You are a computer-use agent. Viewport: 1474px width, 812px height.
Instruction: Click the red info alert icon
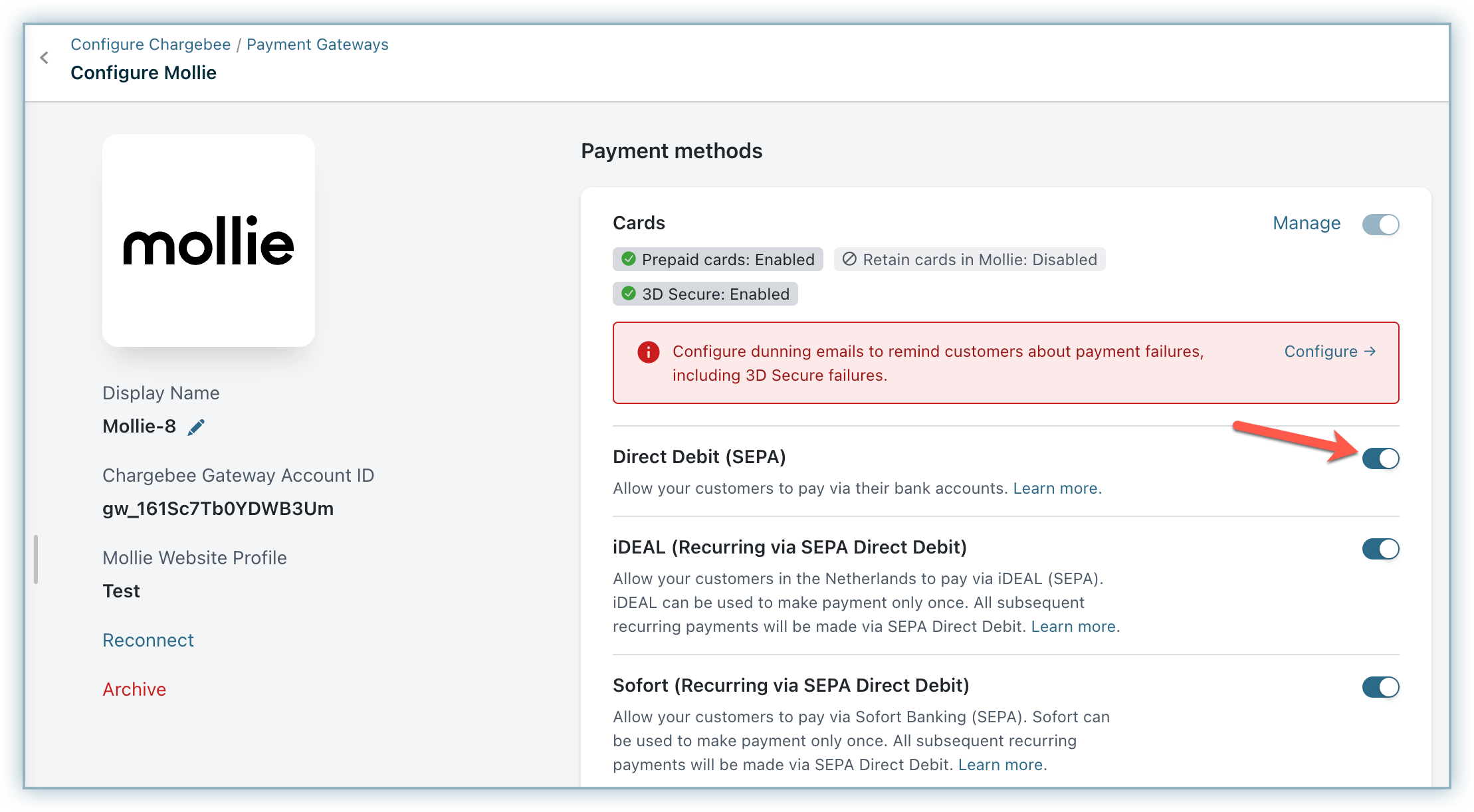click(648, 352)
